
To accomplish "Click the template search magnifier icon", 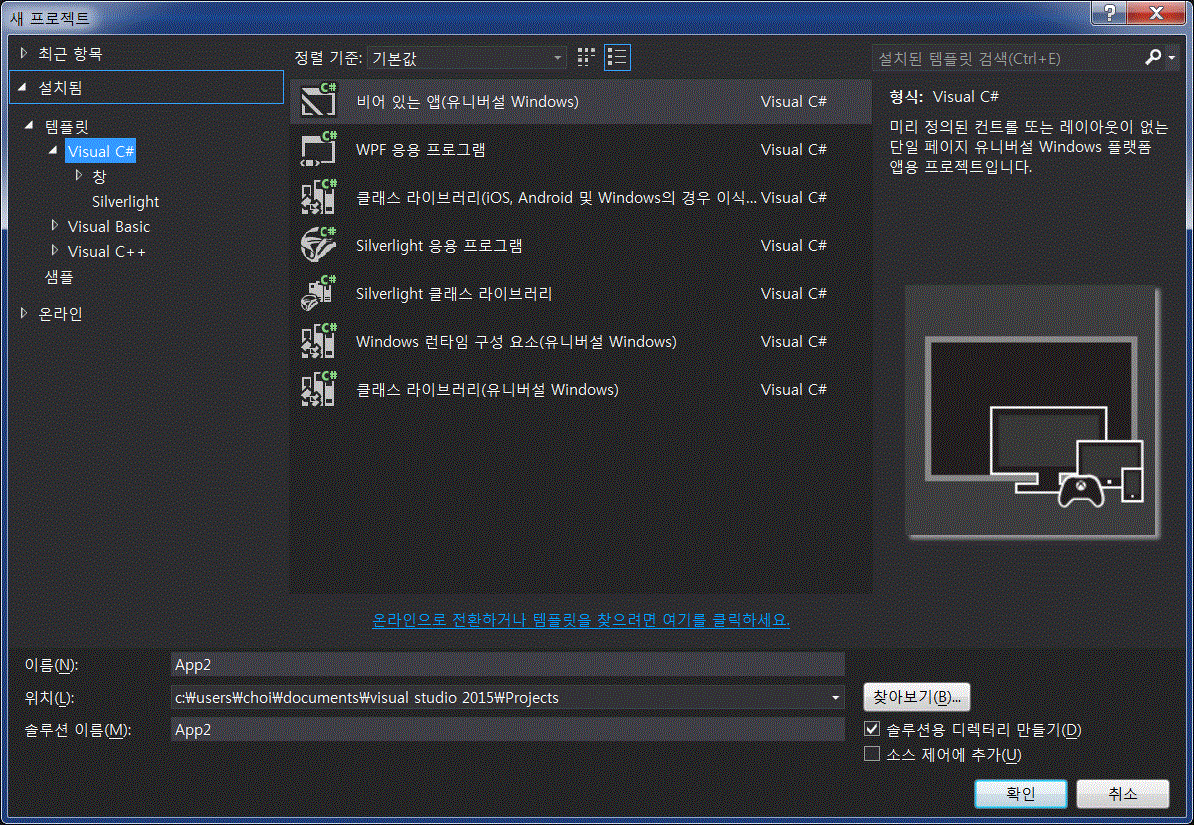I will (x=1153, y=58).
